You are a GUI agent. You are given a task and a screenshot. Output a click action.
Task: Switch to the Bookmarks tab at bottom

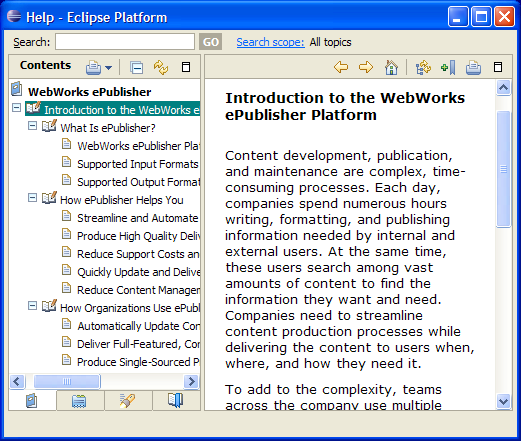[x=176, y=400]
